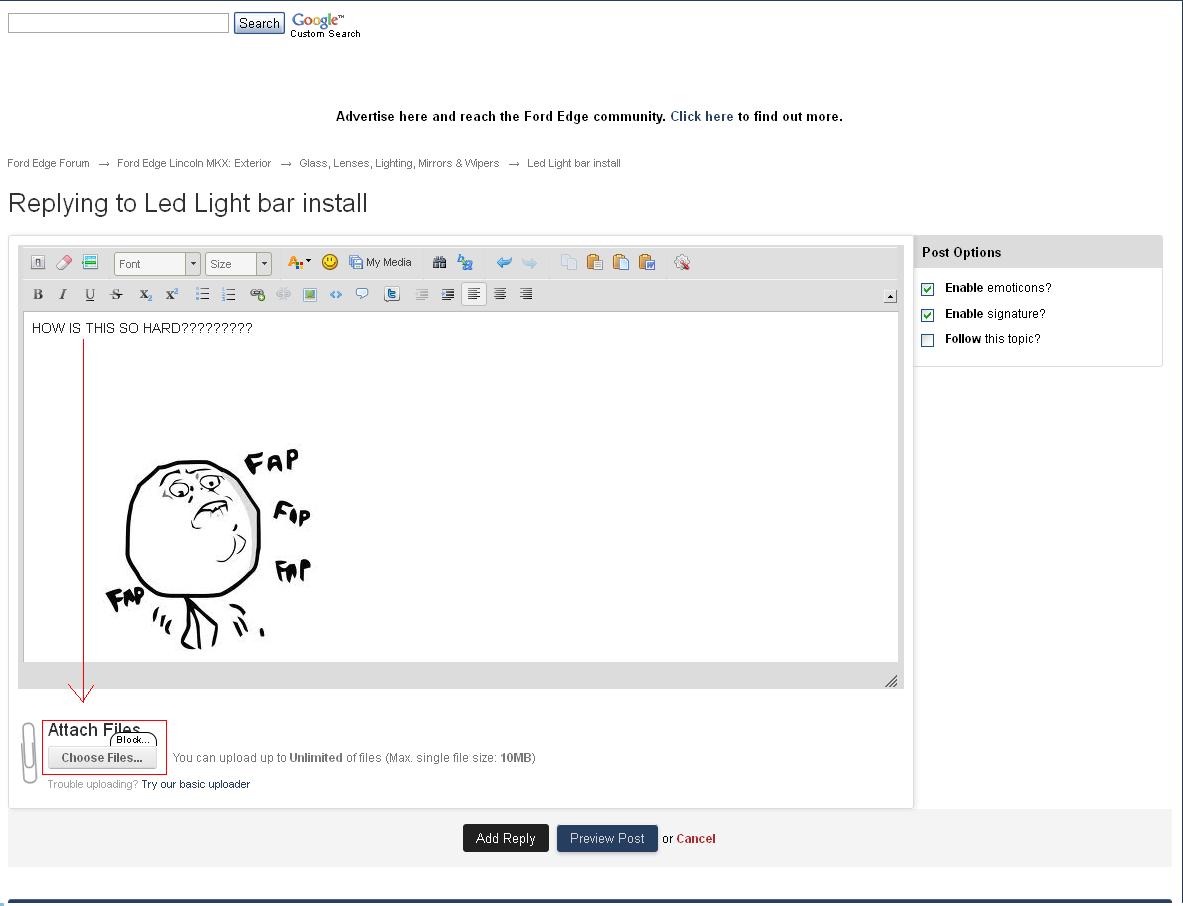
Task: Disable the Enable emoticons checkbox
Action: coord(928,289)
